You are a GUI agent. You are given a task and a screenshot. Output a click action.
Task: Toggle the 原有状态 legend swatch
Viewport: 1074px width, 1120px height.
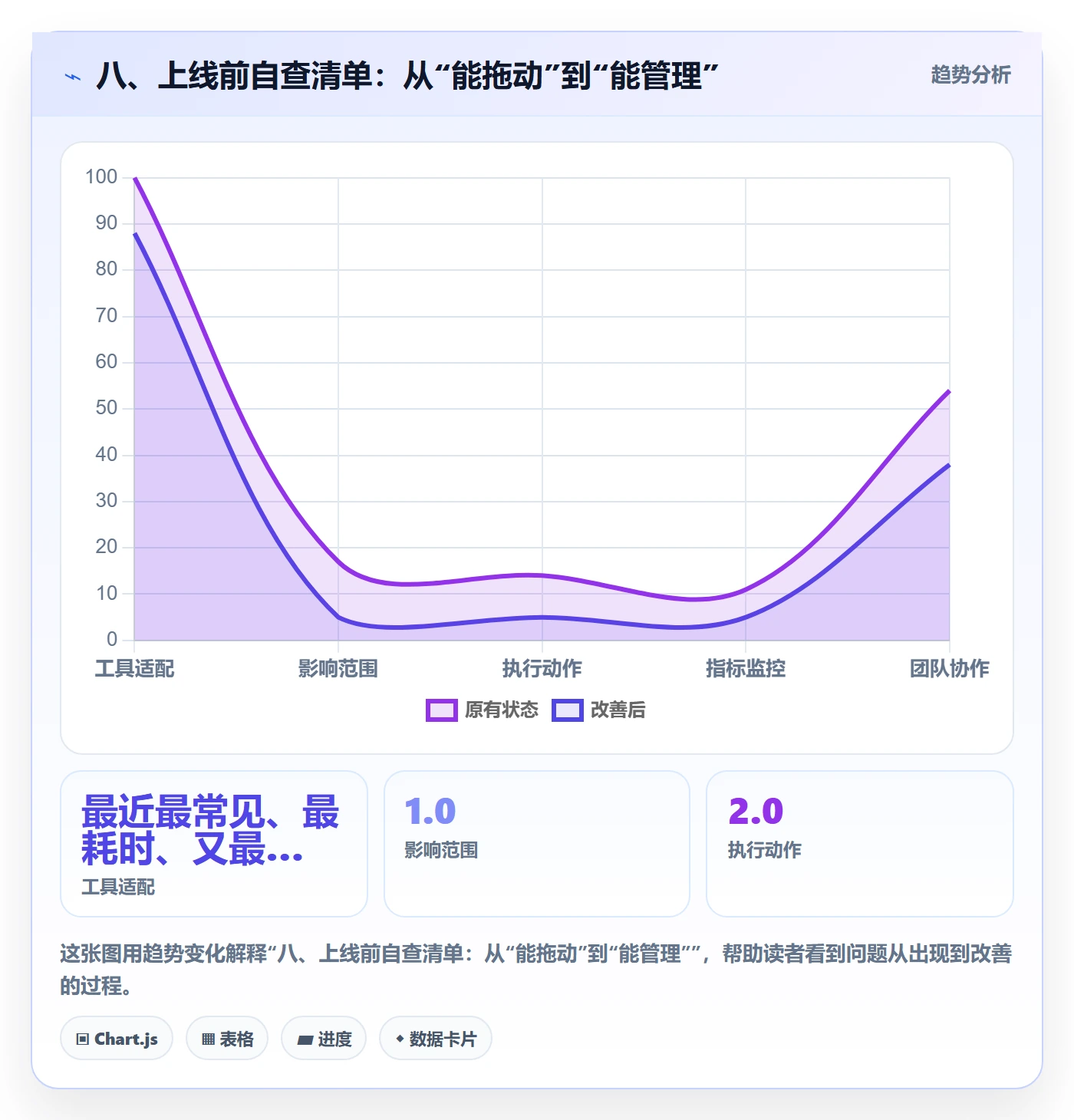click(441, 710)
